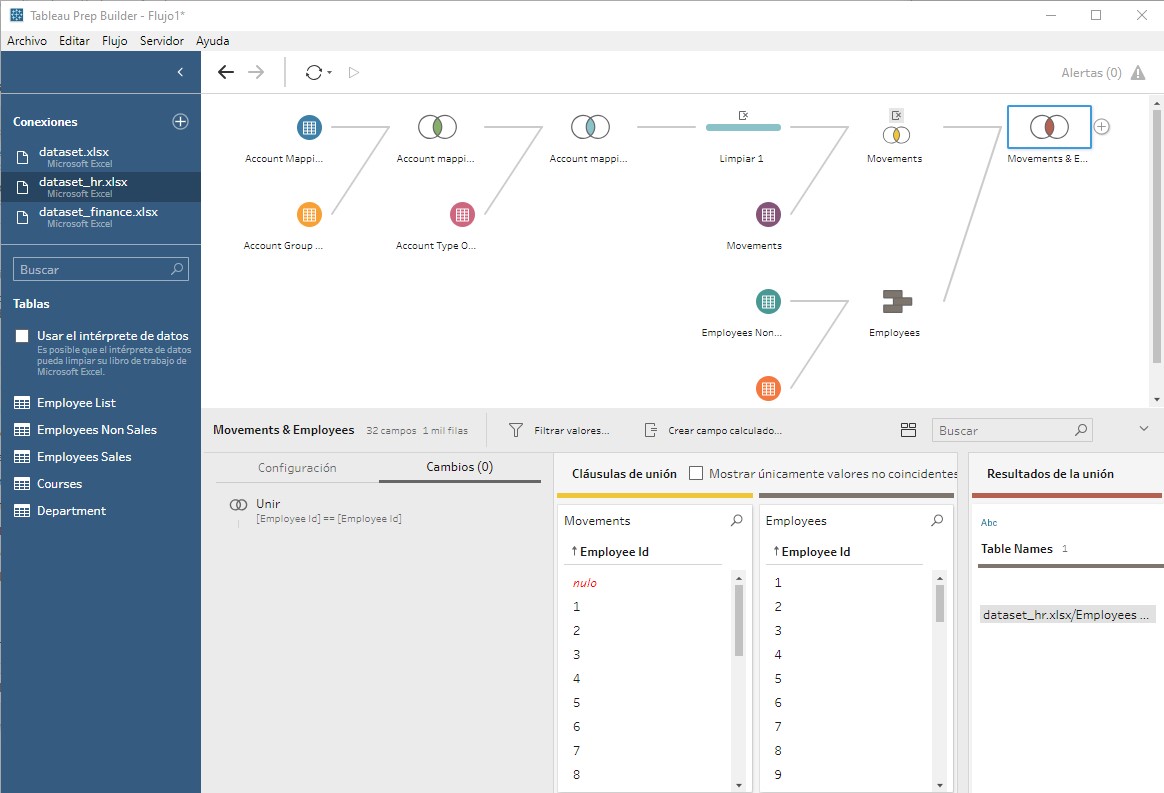Click the Table Names field header

point(1017,549)
